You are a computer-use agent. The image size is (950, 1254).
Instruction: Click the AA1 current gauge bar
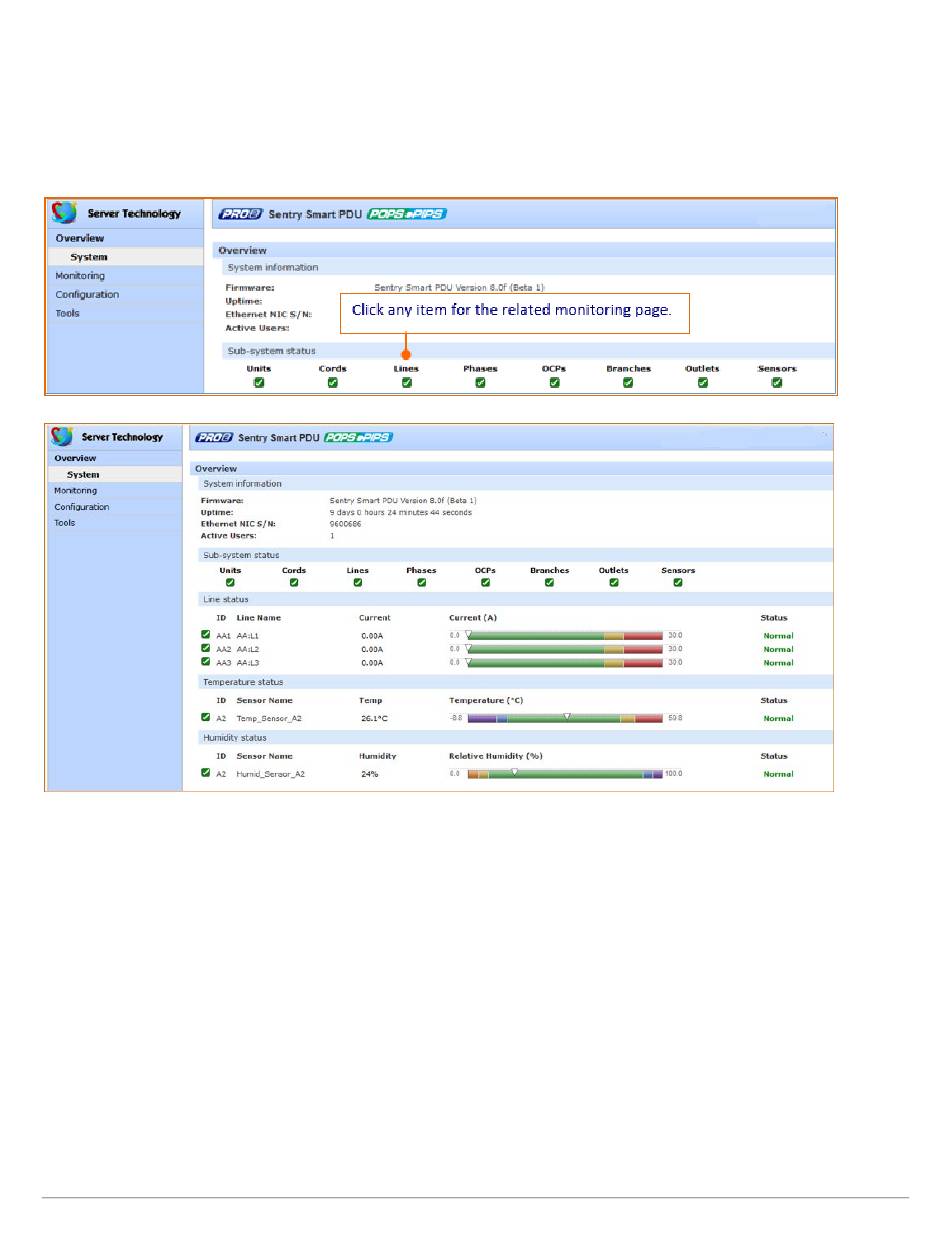click(565, 635)
